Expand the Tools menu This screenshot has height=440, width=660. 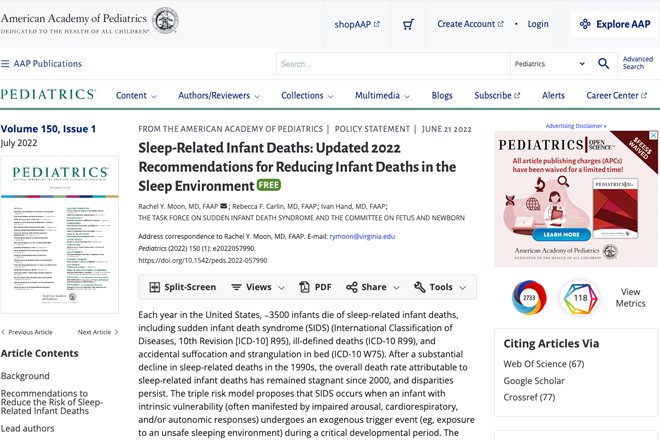coord(440,287)
